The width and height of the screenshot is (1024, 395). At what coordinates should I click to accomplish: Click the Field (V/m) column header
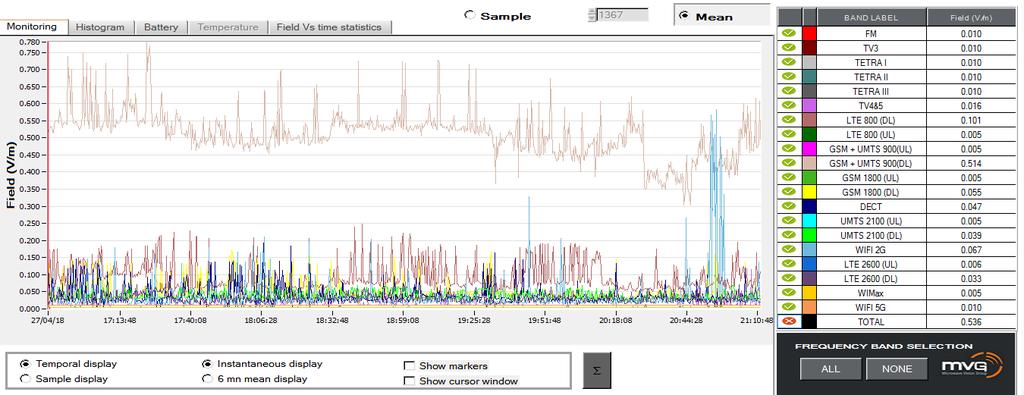click(x=970, y=18)
